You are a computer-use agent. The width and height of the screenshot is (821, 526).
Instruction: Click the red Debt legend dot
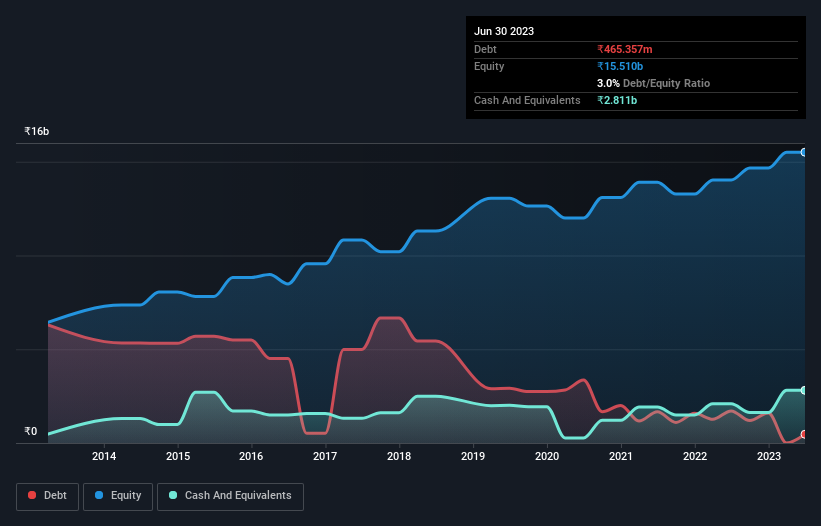[x=32, y=495]
